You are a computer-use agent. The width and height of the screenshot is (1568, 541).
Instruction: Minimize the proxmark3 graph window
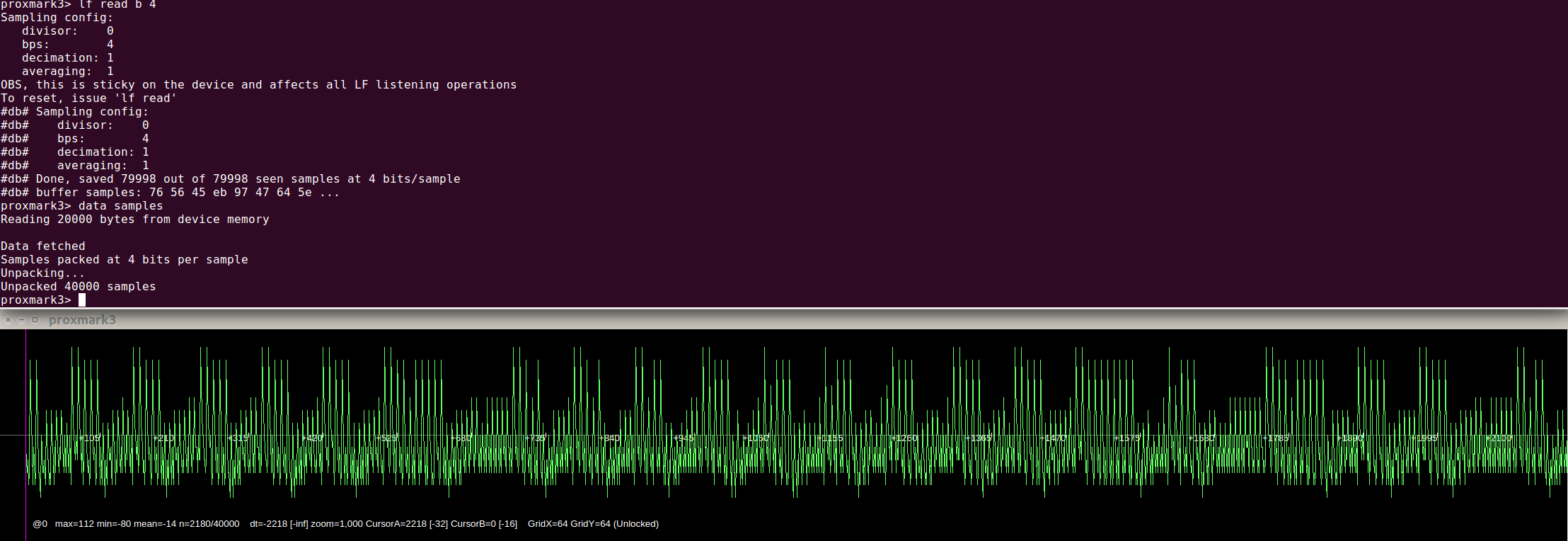tap(21, 320)
